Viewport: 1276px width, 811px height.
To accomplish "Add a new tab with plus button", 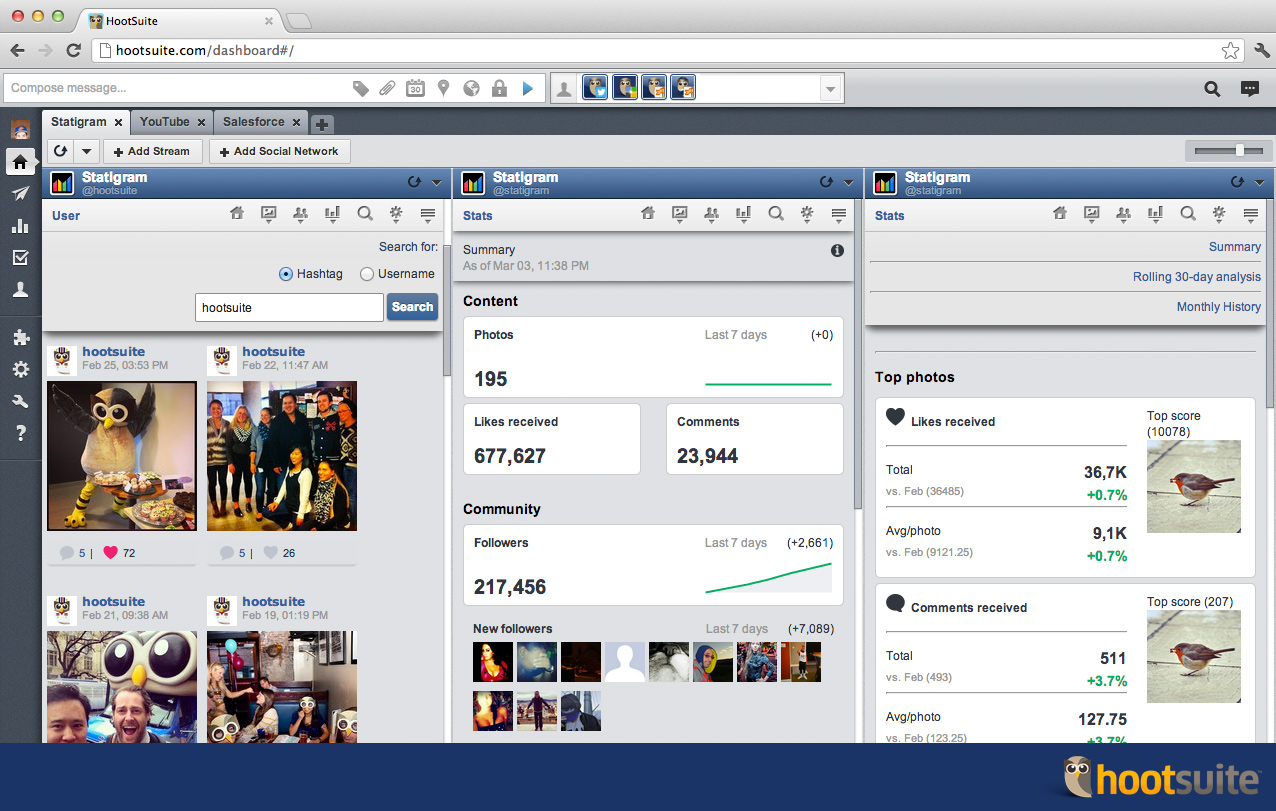I will pos(321,124).
